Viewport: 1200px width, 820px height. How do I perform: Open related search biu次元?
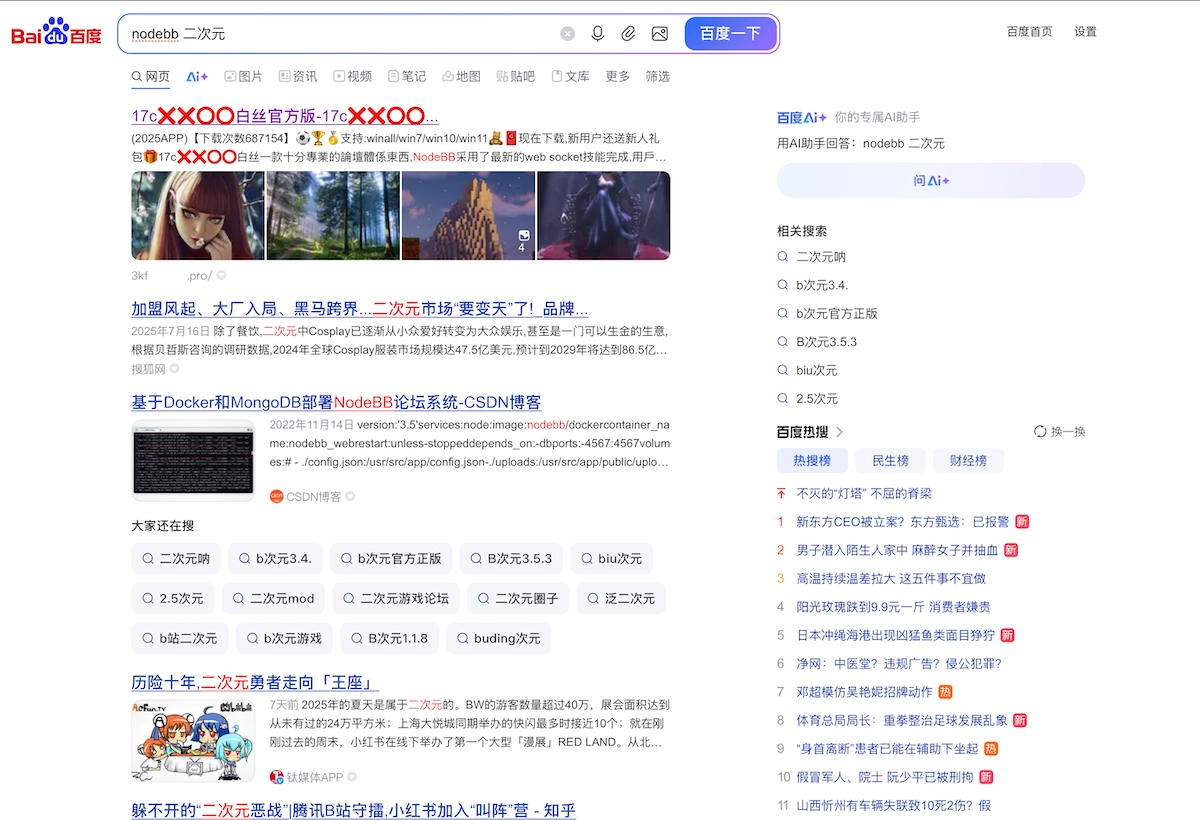(817, 370)
